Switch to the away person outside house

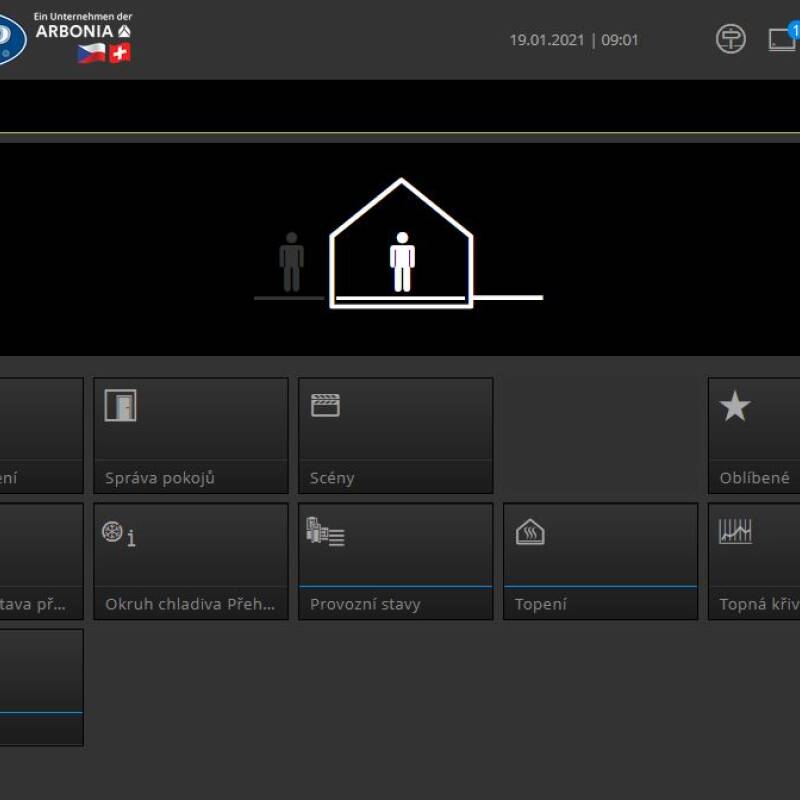tap(291, 262)
